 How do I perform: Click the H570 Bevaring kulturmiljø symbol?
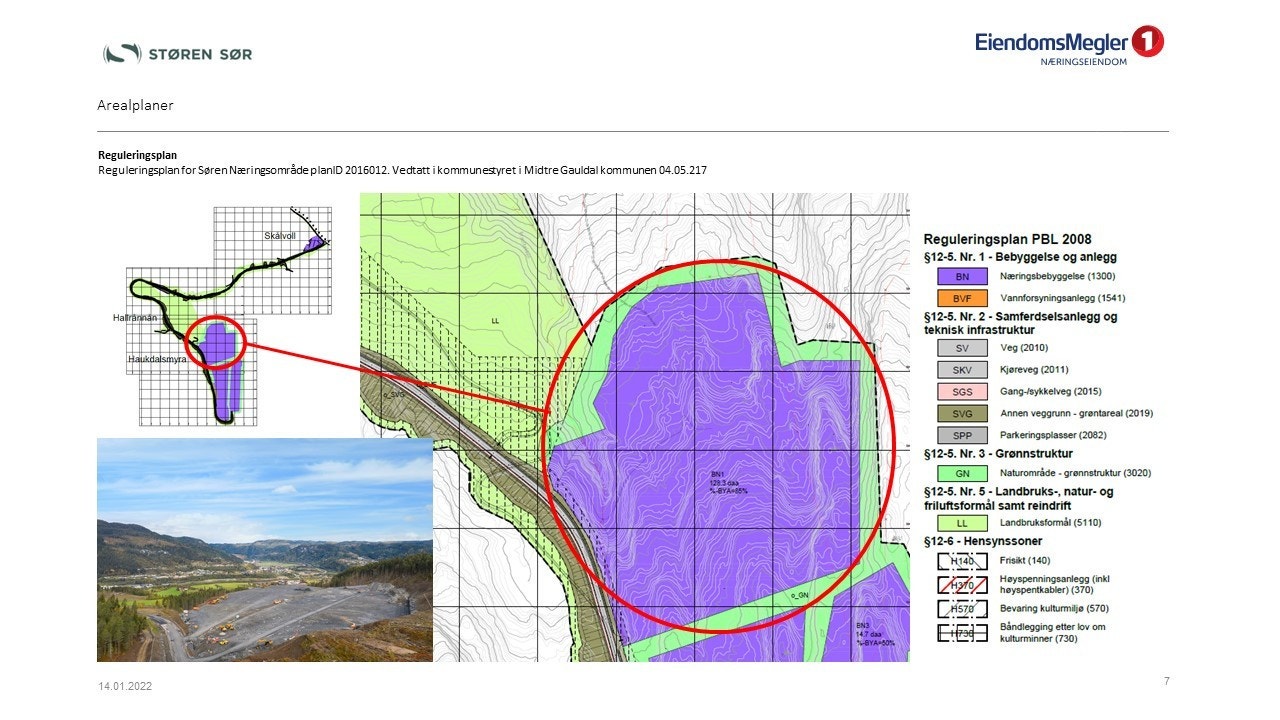(963, 608)
